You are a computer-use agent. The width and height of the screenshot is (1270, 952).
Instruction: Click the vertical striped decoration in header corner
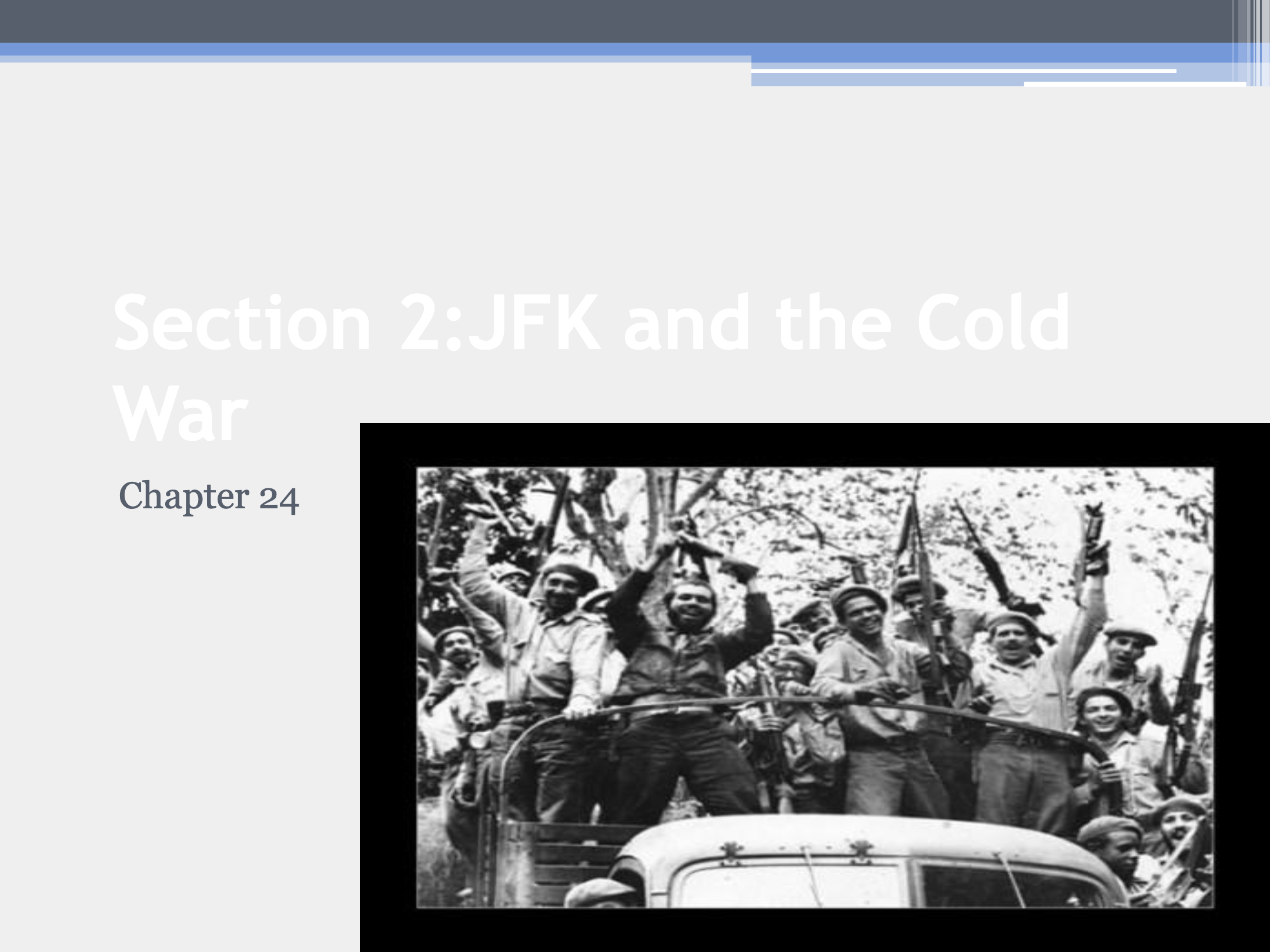pyautogui.click(x=1251, y=42)
